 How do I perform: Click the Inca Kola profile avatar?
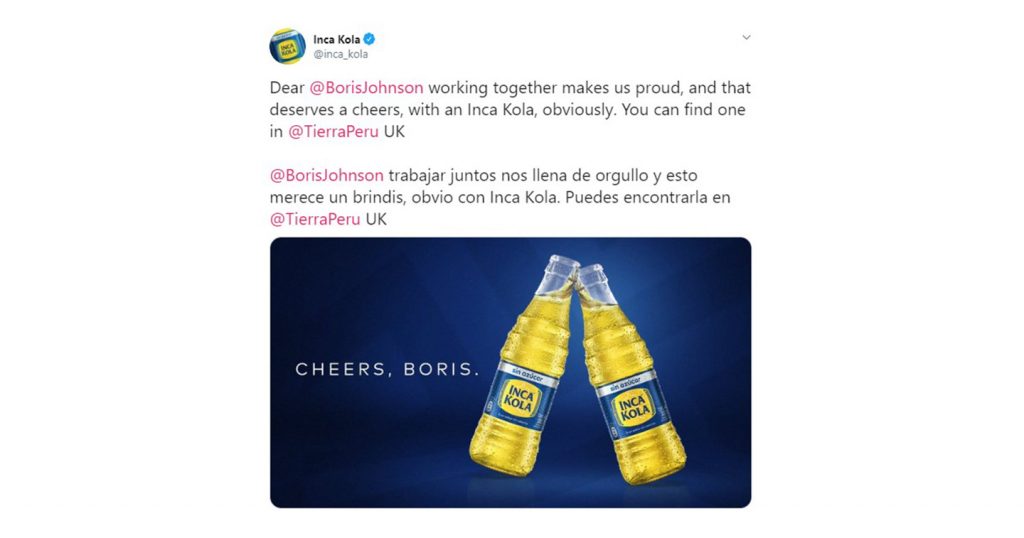(287, 46)
